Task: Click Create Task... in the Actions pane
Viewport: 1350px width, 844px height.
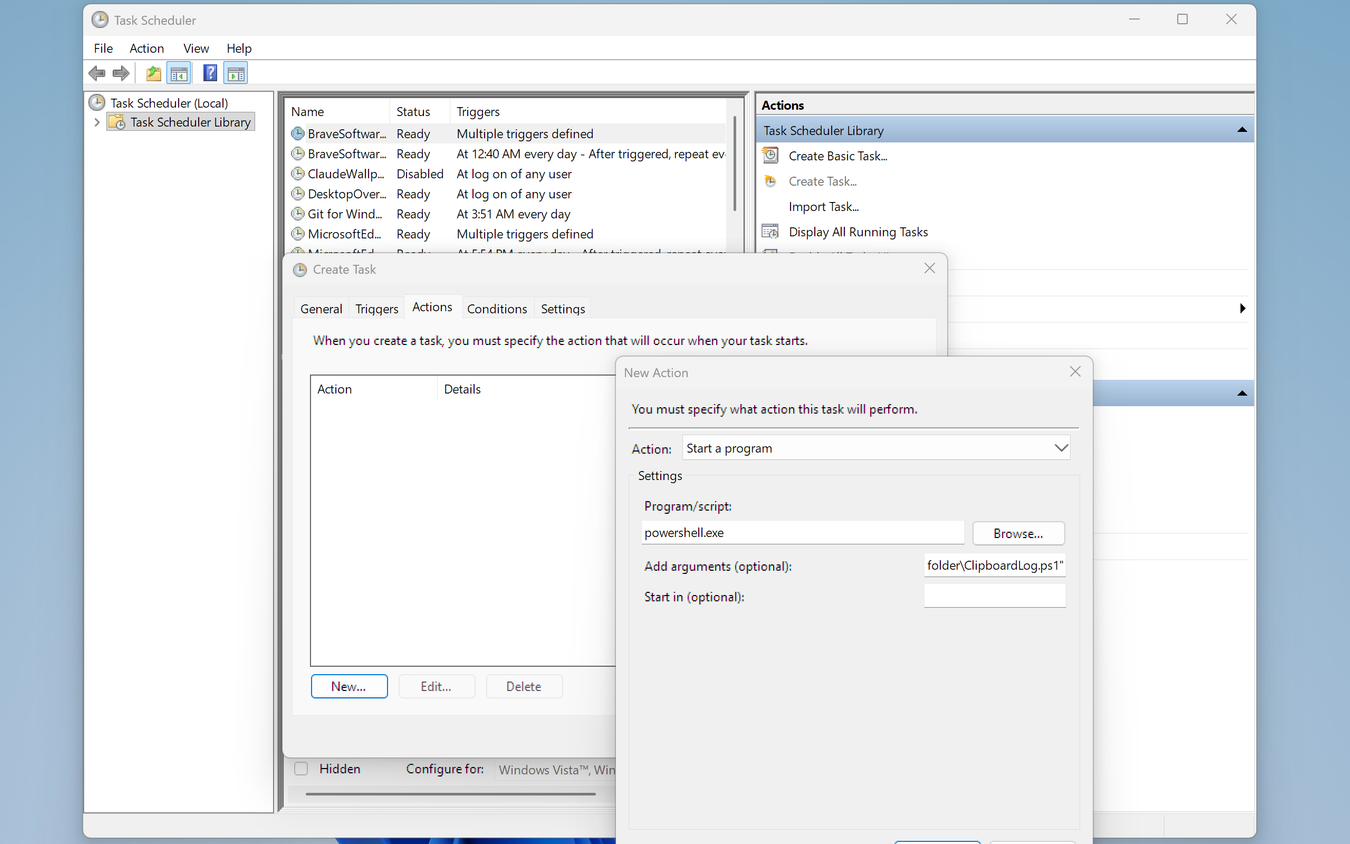Action: pyautogui.click(x=823, y=181)
